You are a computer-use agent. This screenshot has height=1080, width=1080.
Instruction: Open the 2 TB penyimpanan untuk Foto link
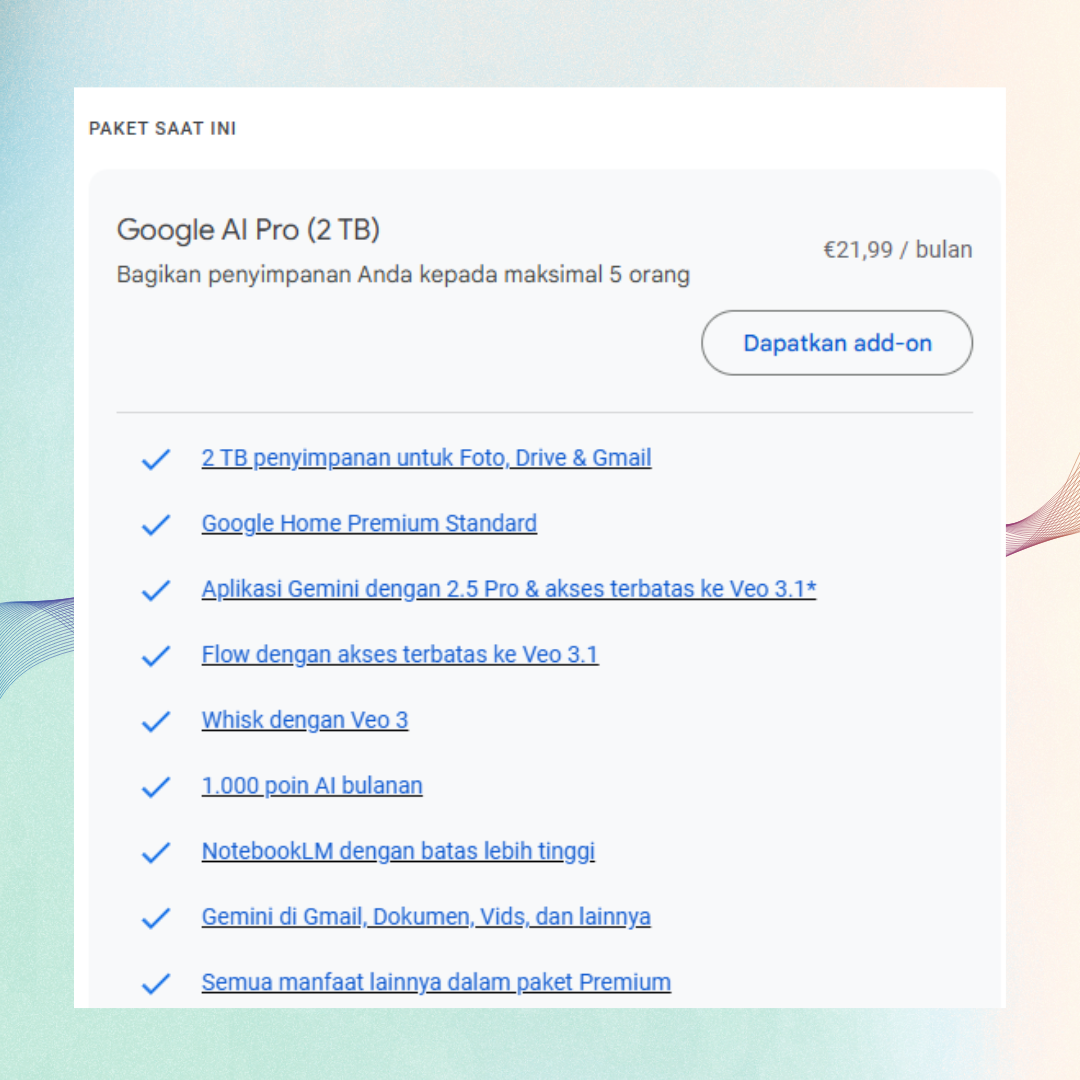(x=426, y=458)
